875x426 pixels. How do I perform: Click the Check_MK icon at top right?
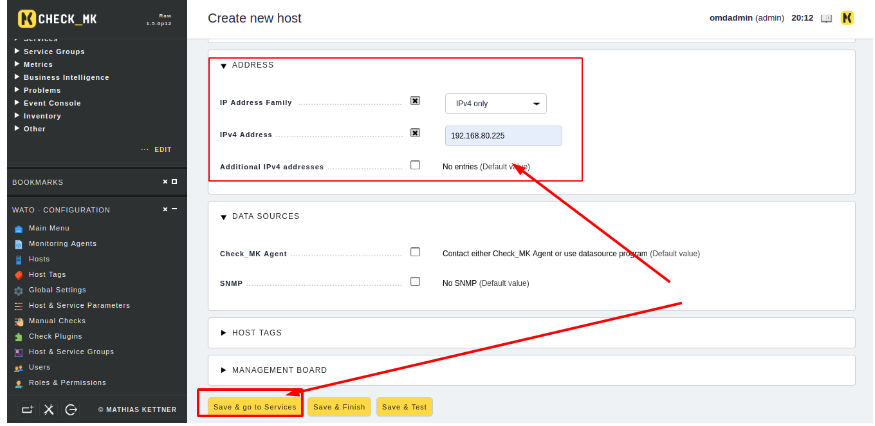tap(847, 18)
